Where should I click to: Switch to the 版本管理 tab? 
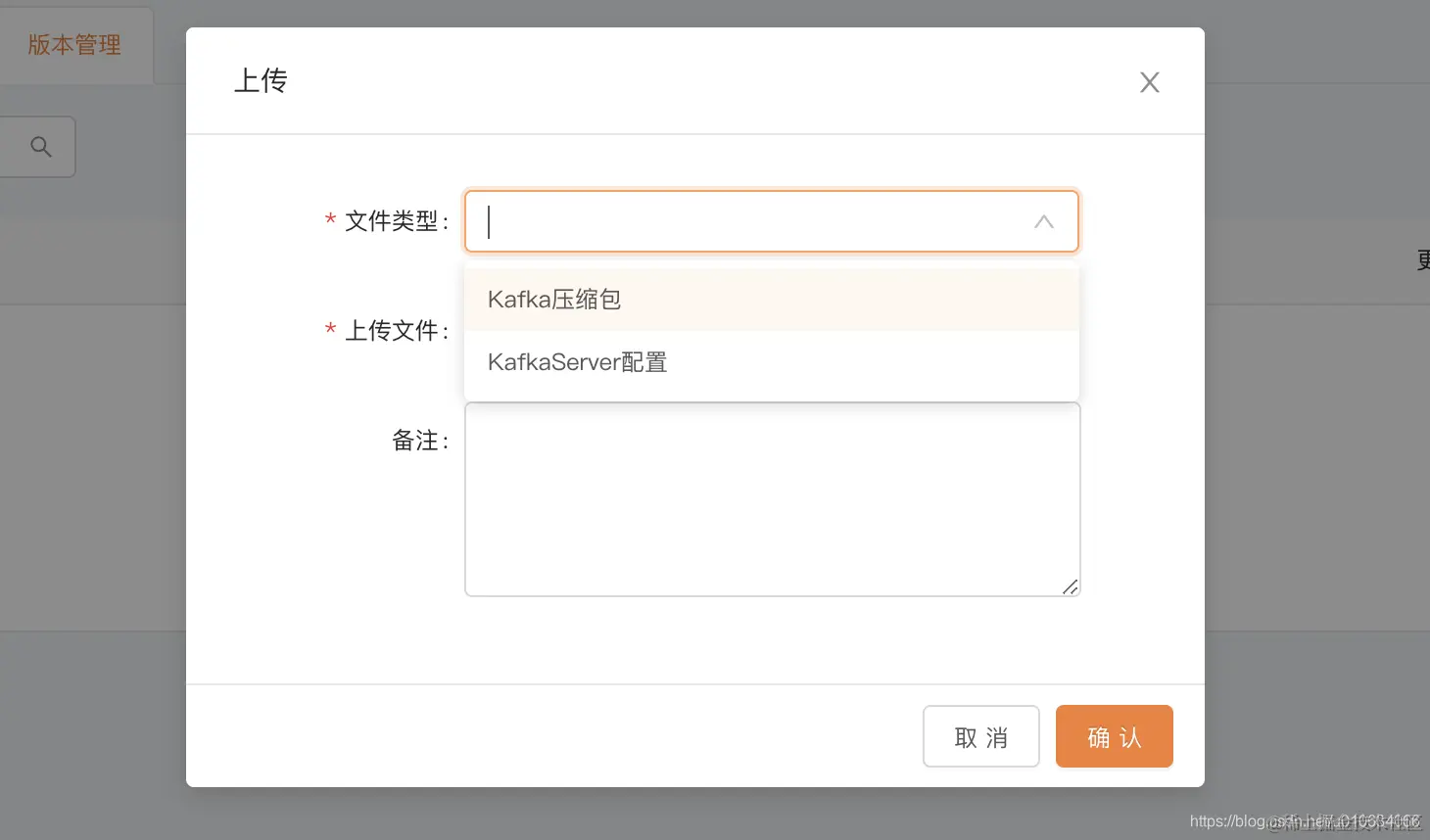tap(75, 45)
